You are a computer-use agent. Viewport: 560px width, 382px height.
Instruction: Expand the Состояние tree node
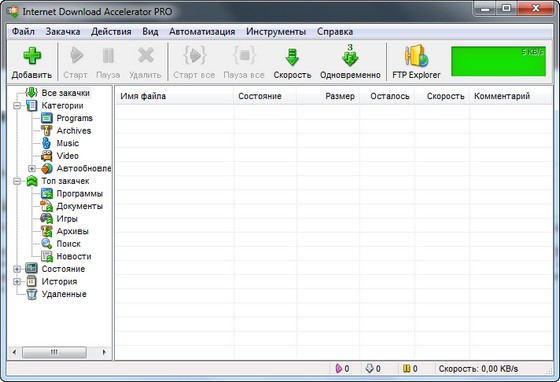point(17,269)
